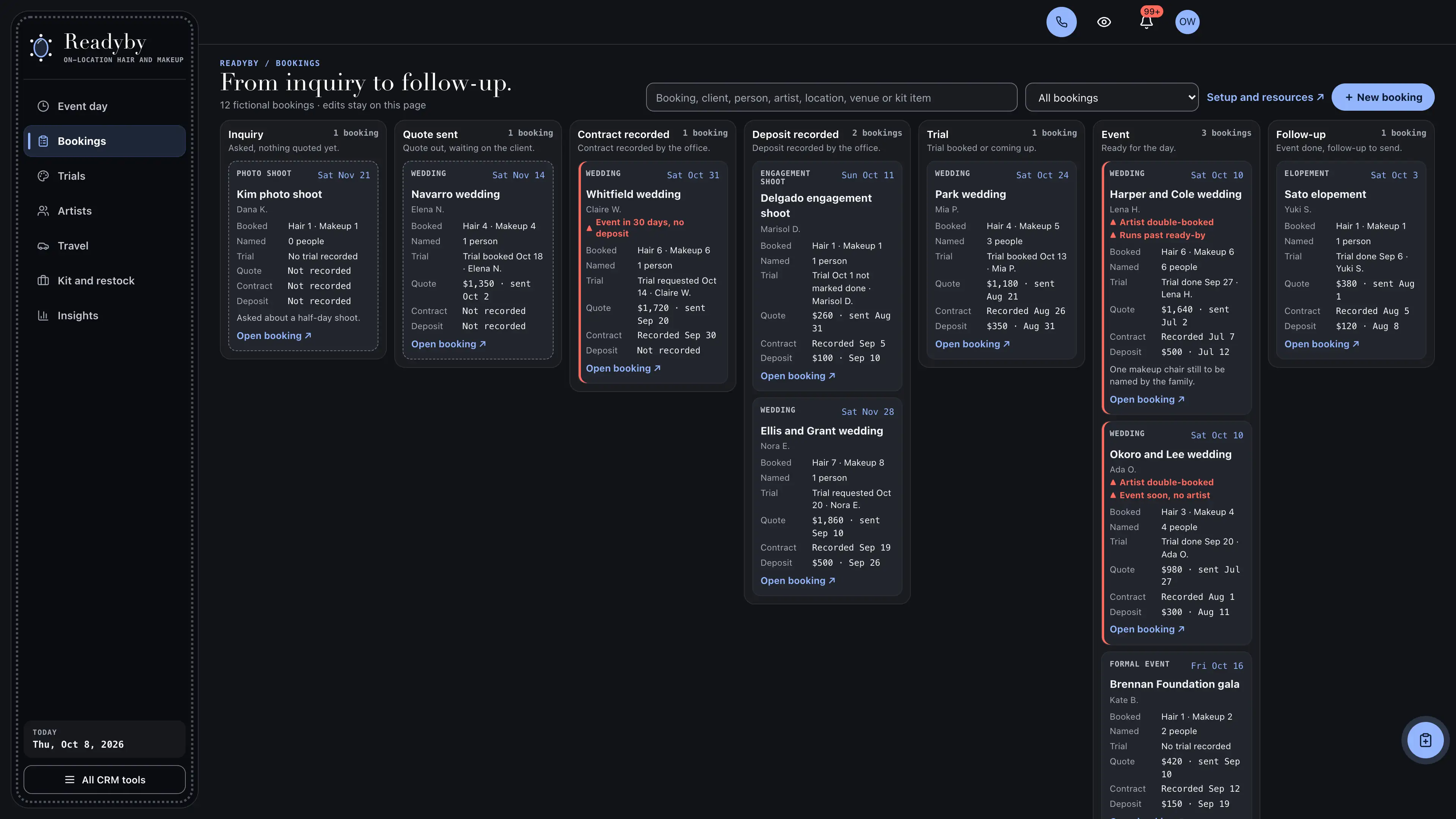Expand the All bookings filter dropdown
The width and height of the screenshot is (1456, 819).
click(x=1111, y=97)
